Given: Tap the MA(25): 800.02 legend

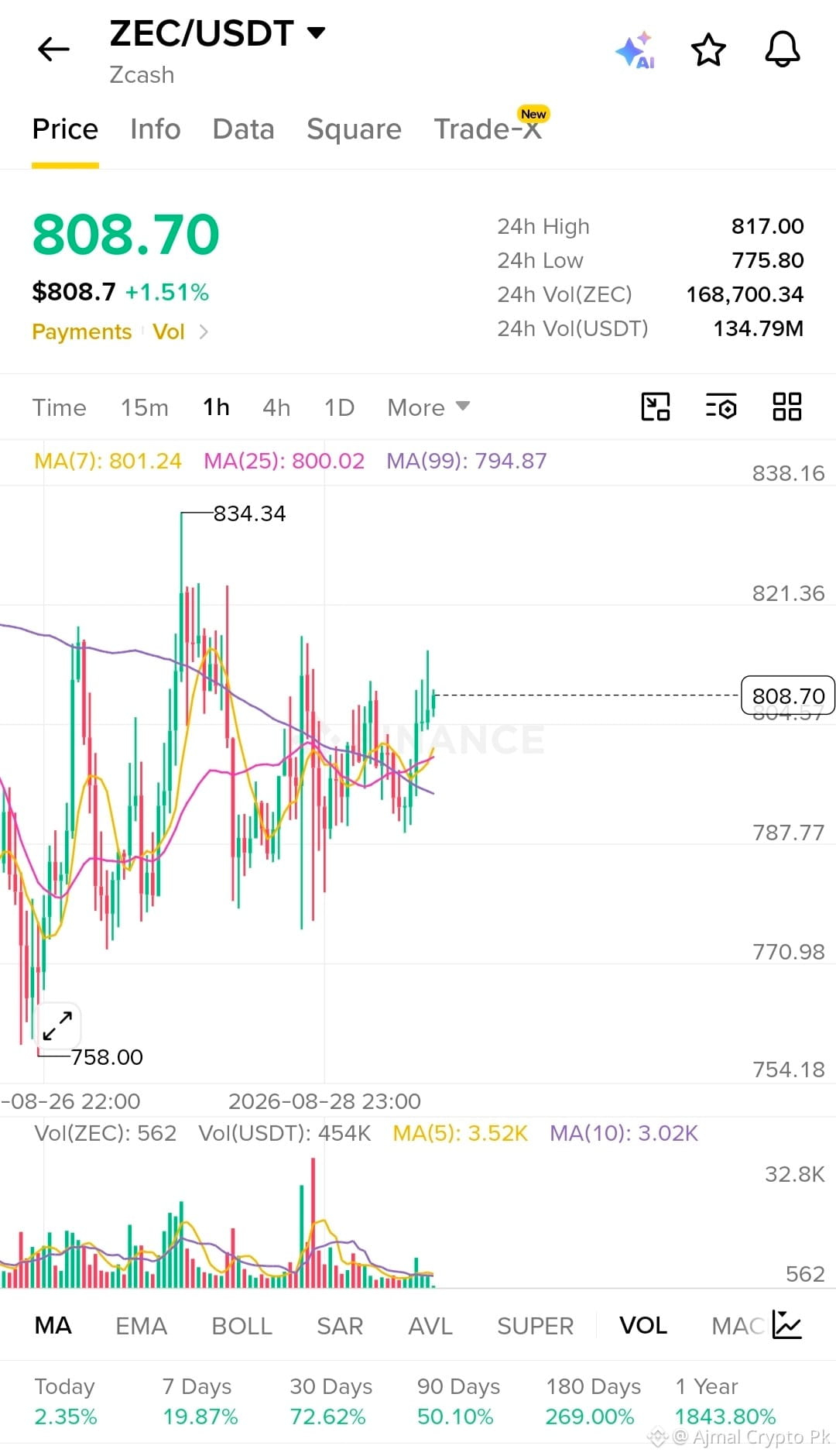Looking at the screenshot, I should click(284, 461).
